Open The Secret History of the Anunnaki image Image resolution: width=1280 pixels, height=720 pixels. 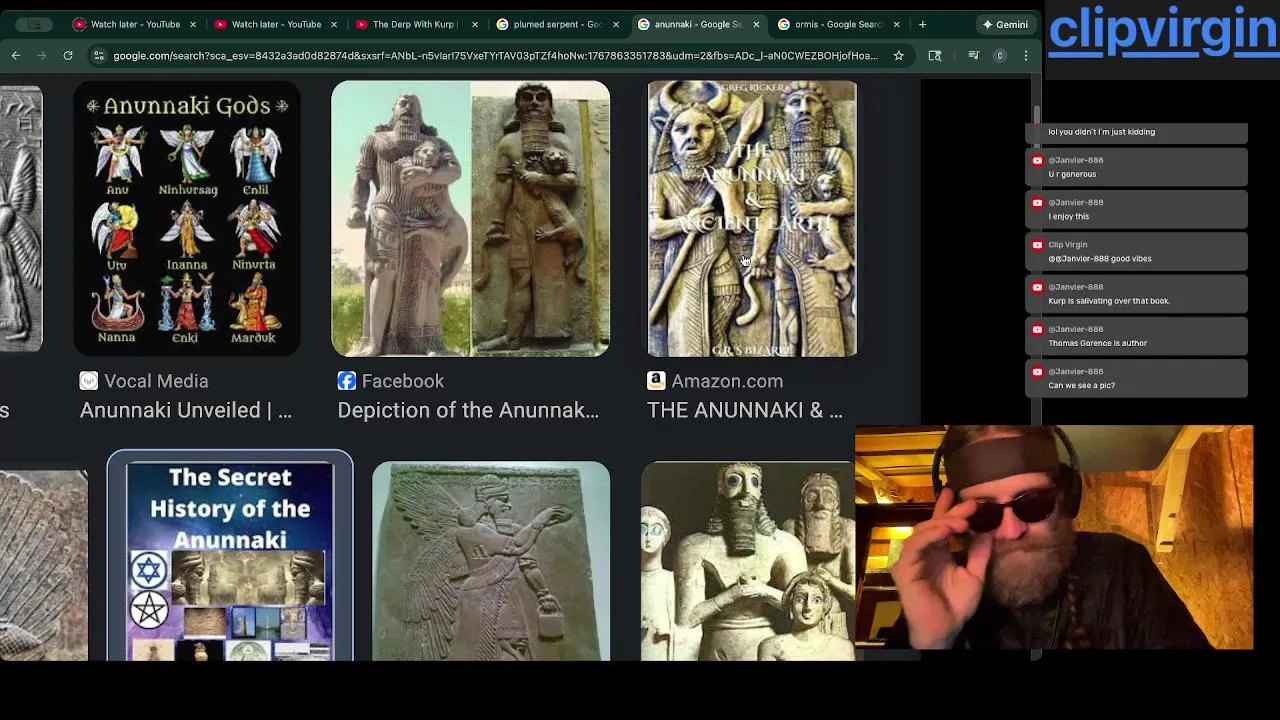point(230,560)
